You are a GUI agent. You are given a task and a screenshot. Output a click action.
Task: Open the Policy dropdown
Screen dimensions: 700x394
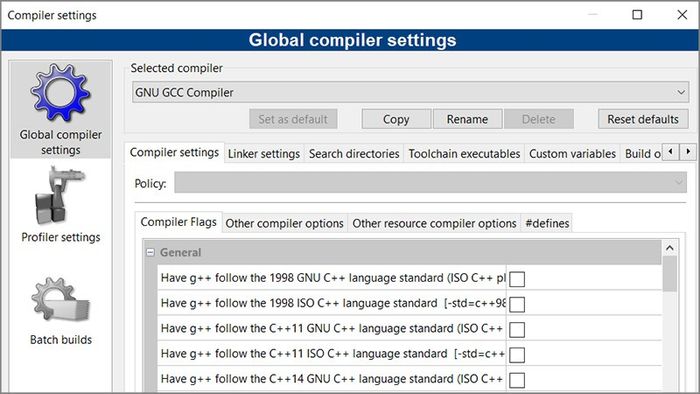tap(430, 182)
